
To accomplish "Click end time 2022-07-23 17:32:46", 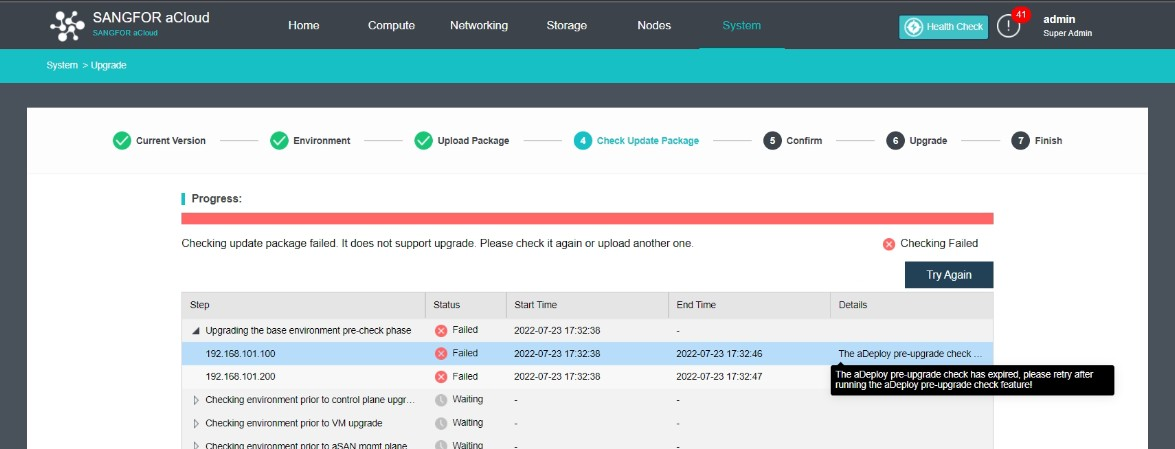I will tap(719, 353).
